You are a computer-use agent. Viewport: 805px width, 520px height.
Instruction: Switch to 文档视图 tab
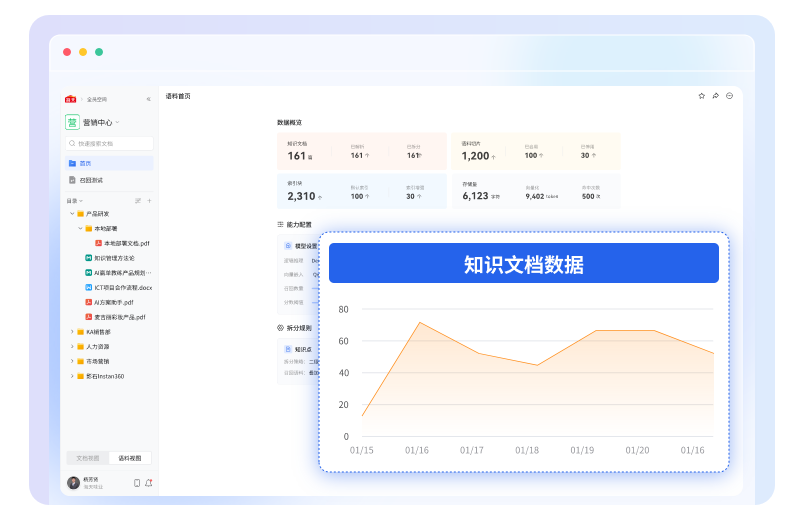(x=88, y=458)
